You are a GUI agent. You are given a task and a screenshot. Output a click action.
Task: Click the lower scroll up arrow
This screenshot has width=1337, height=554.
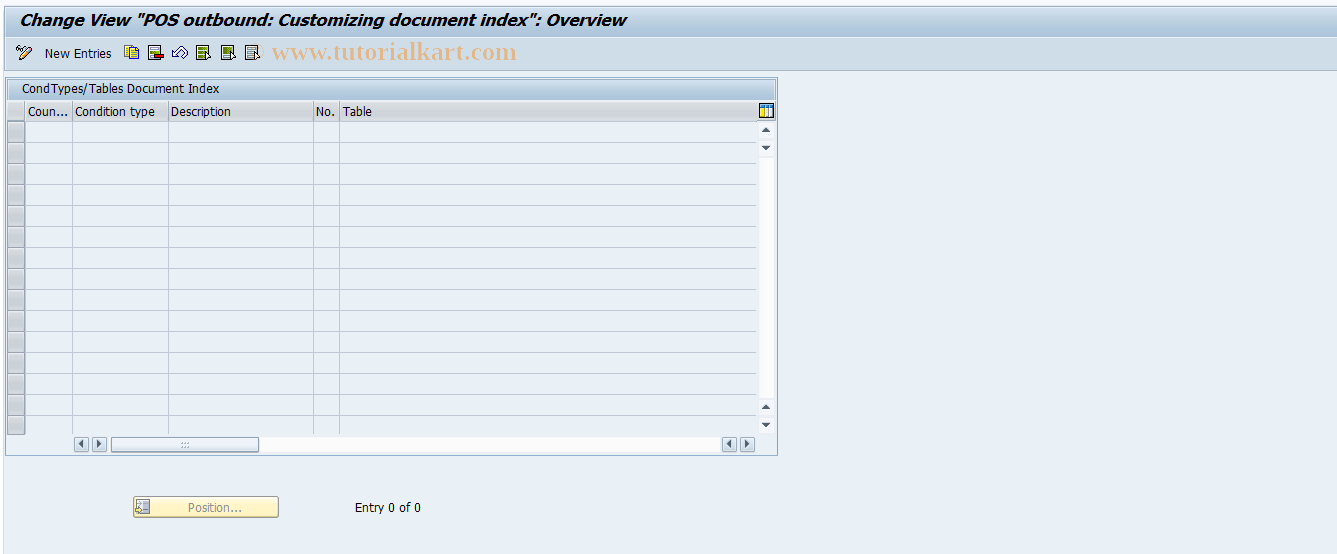tap(766, 406)
